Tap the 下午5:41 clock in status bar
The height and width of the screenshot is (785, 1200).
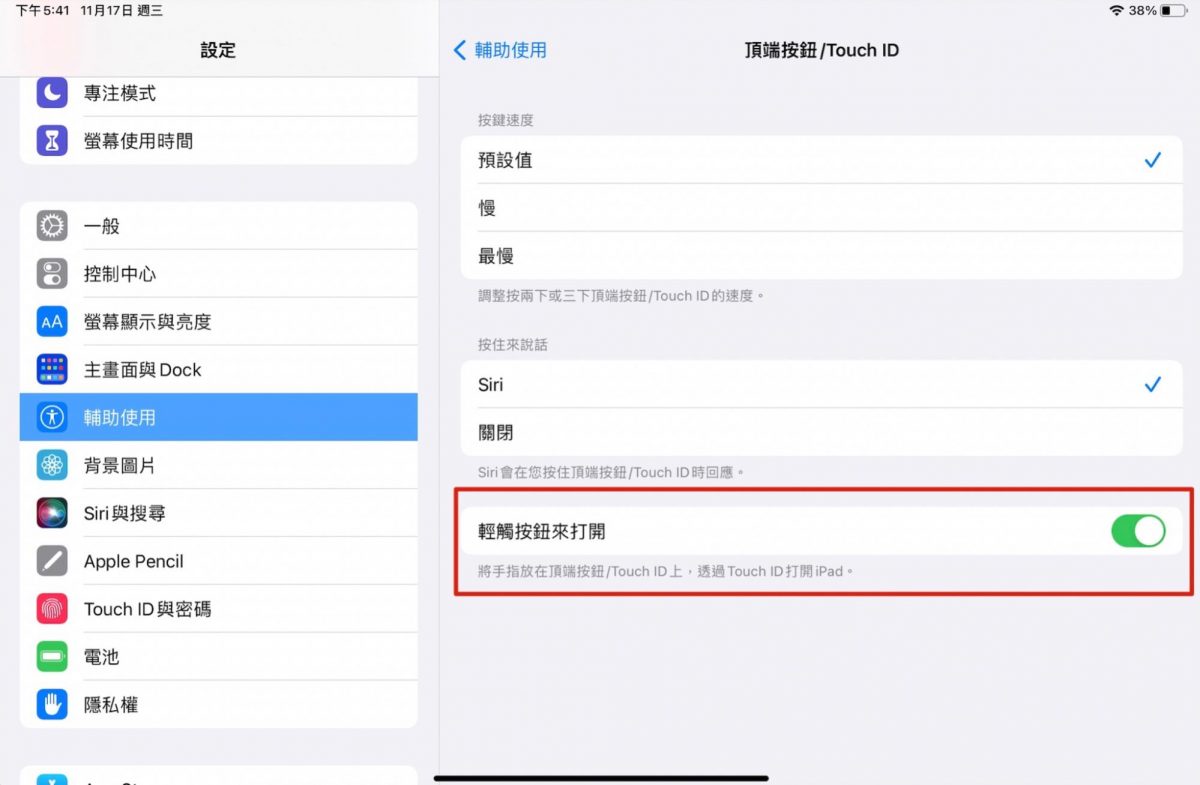pyautogui.click(x=42, y=11)
